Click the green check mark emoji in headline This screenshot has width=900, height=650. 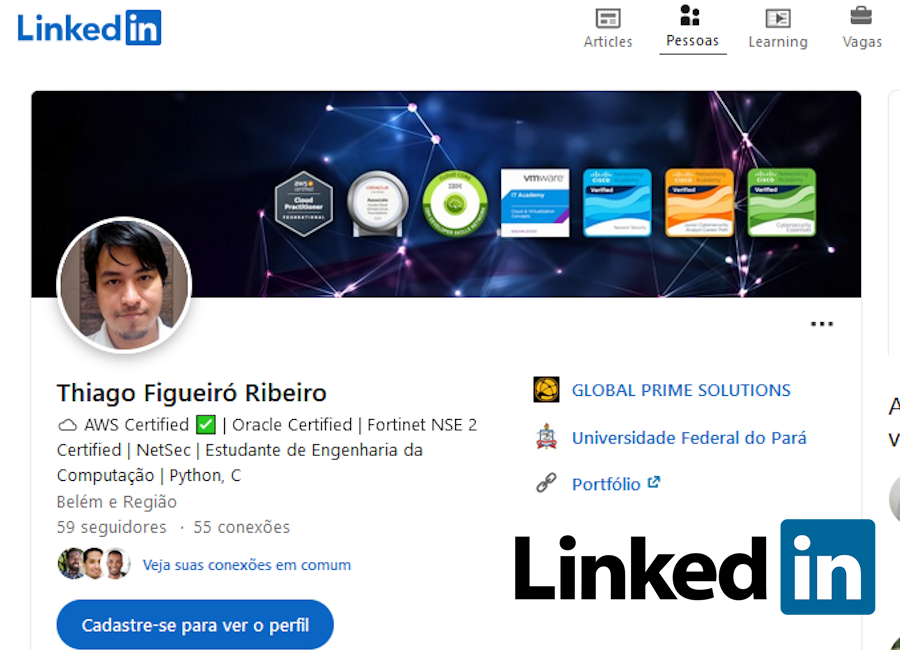(x=205, y=425)
